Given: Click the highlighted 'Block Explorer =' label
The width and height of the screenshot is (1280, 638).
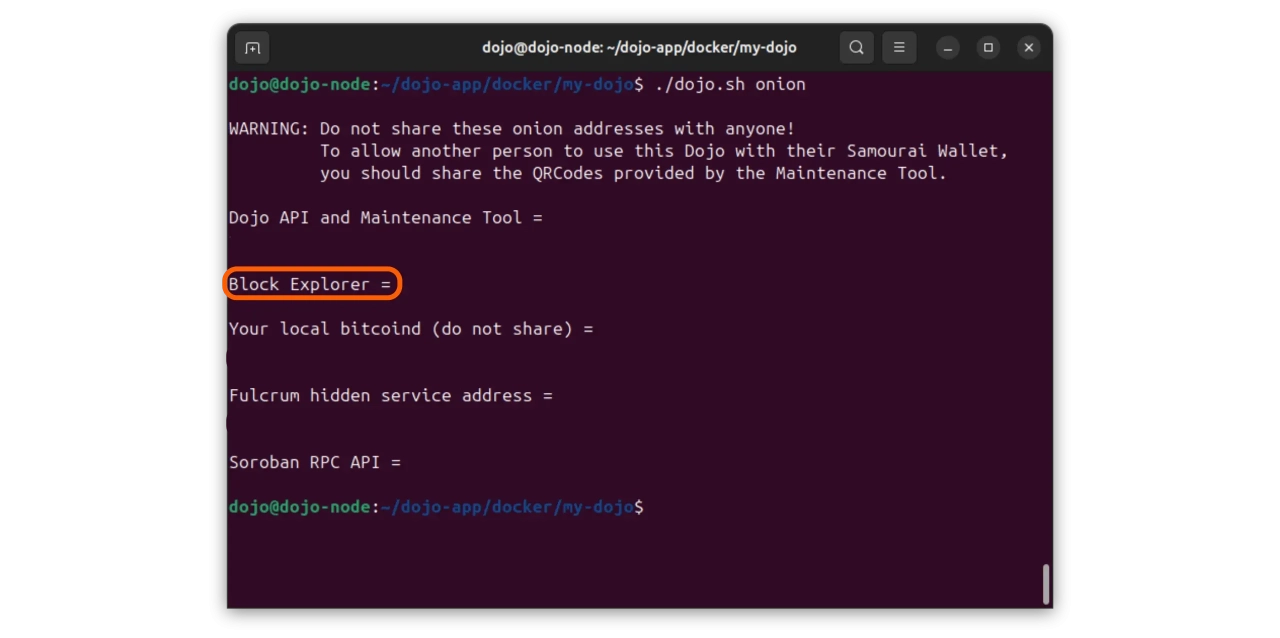Looking at the screenshot, I should pos(310,285).
